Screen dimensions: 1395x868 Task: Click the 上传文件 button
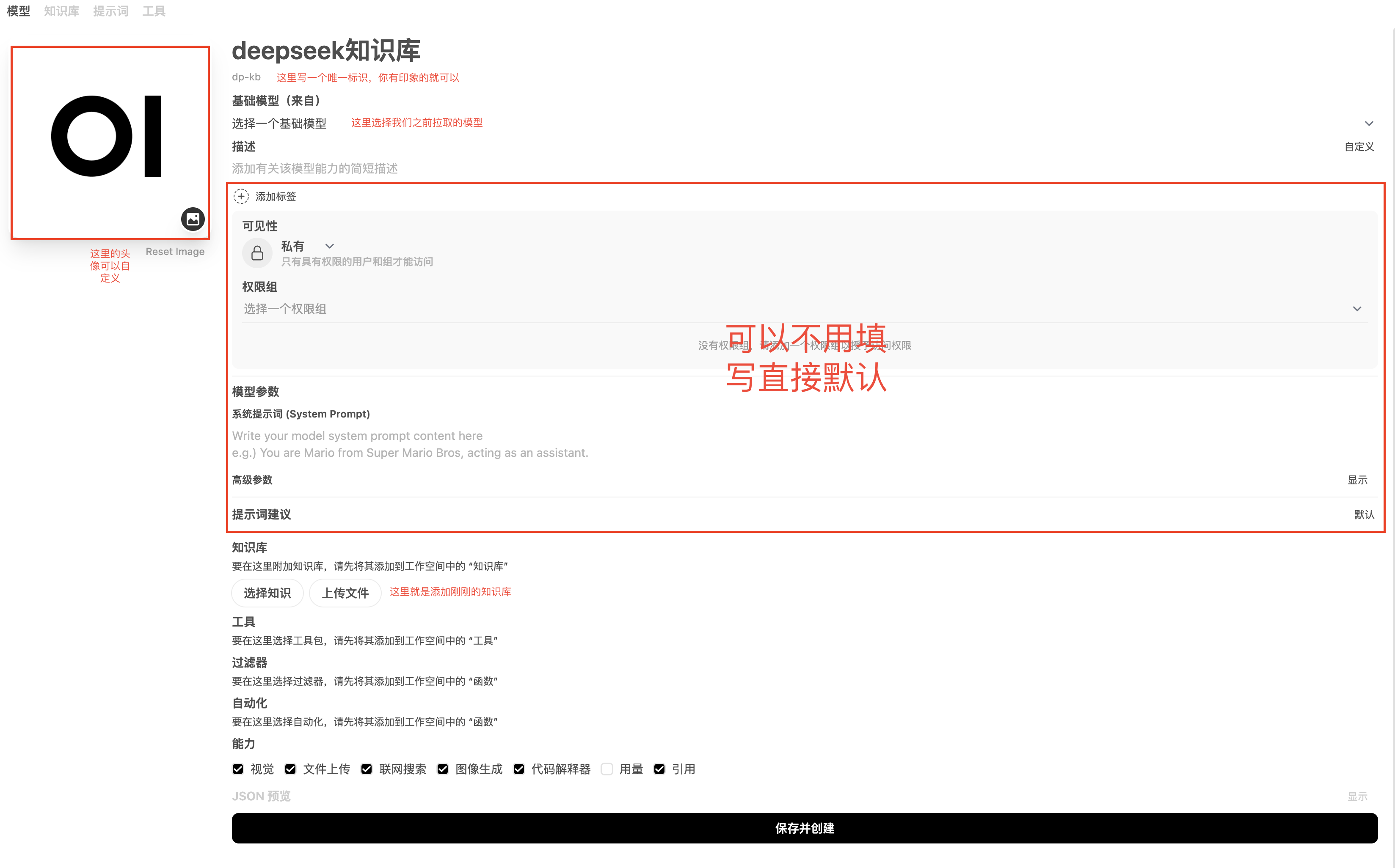pos(345,593)
